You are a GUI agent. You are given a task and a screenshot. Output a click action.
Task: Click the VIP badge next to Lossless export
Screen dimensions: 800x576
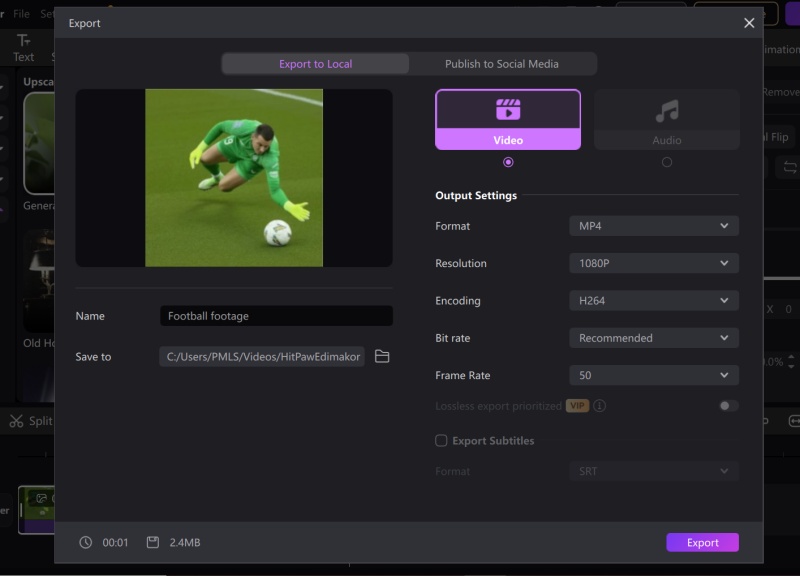pos(577,406)
